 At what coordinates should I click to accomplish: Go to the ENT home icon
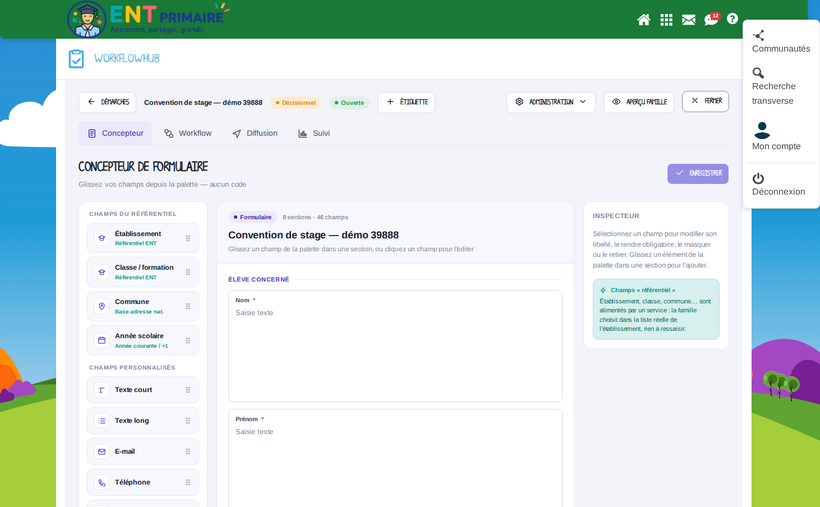click(x=644, y=20)
